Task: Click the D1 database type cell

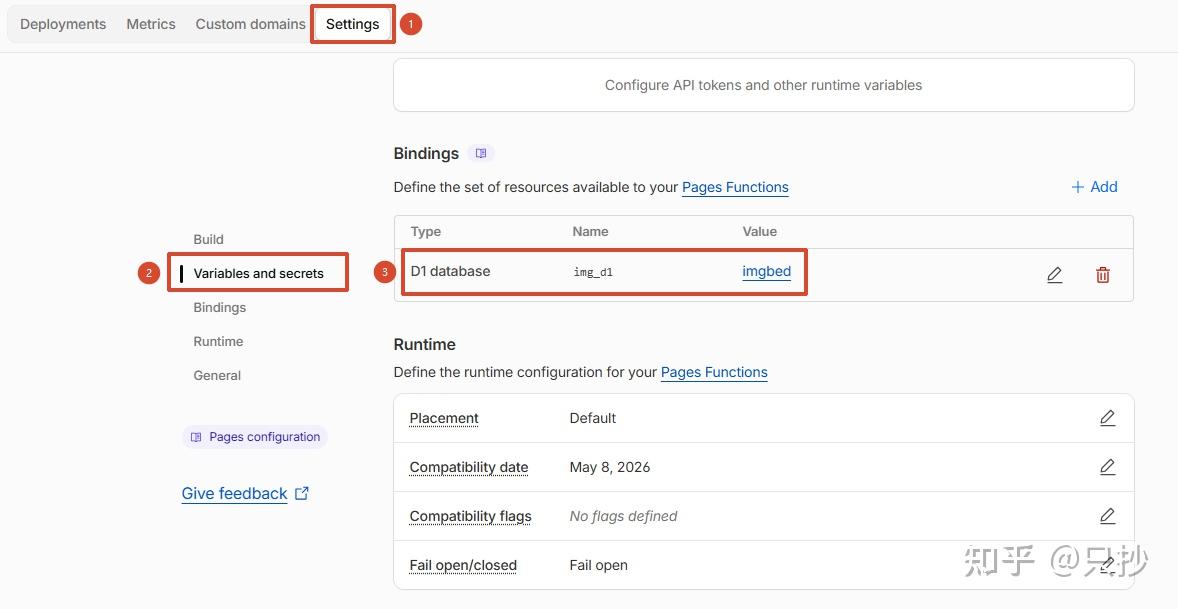Action: point(450,271)
